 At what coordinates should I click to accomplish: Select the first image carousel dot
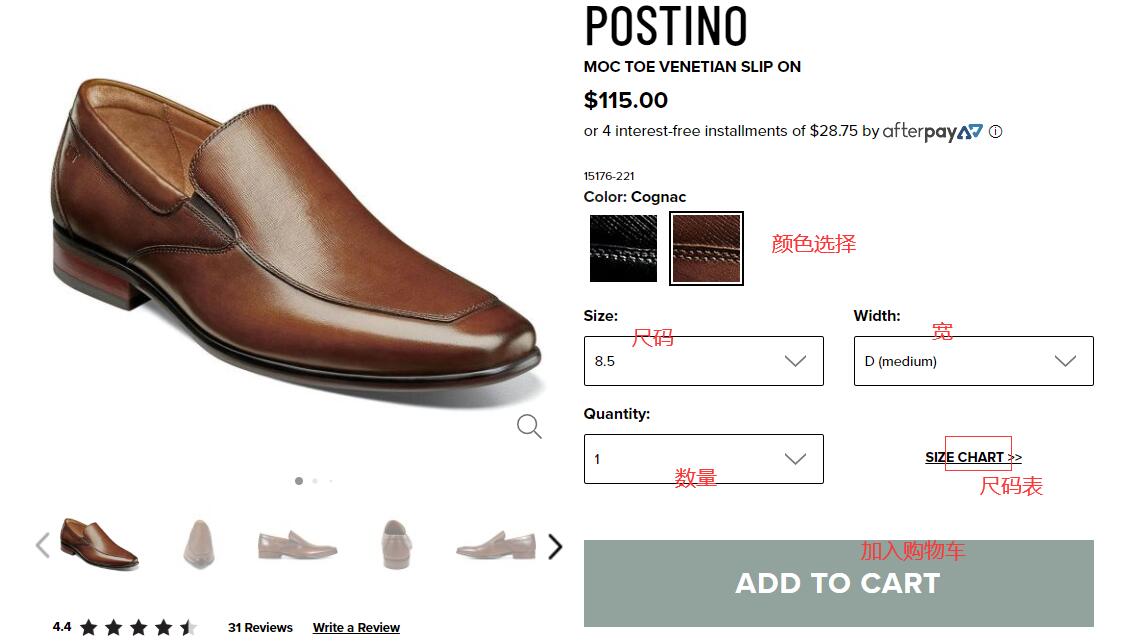pos(298,481)
